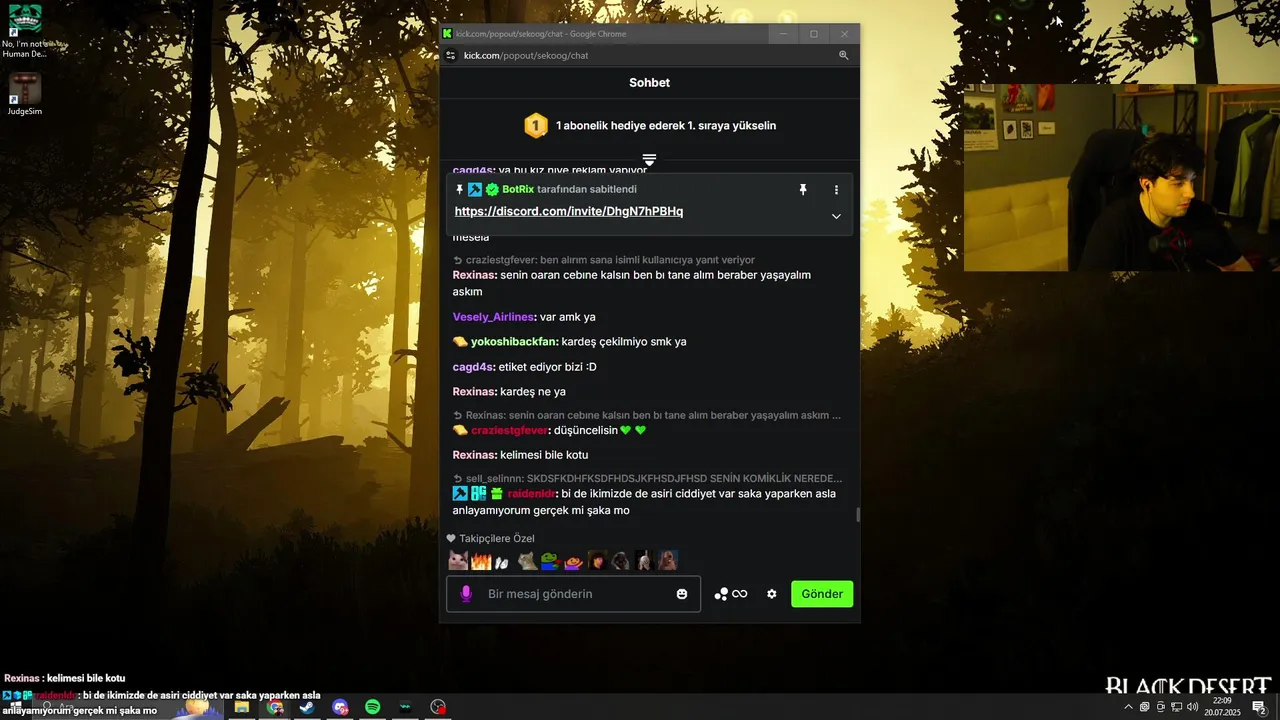The width and height of the screenshot is (1280, 720).
Task: Open pinned message three-dot options menu
Action: tap(836, 189)
